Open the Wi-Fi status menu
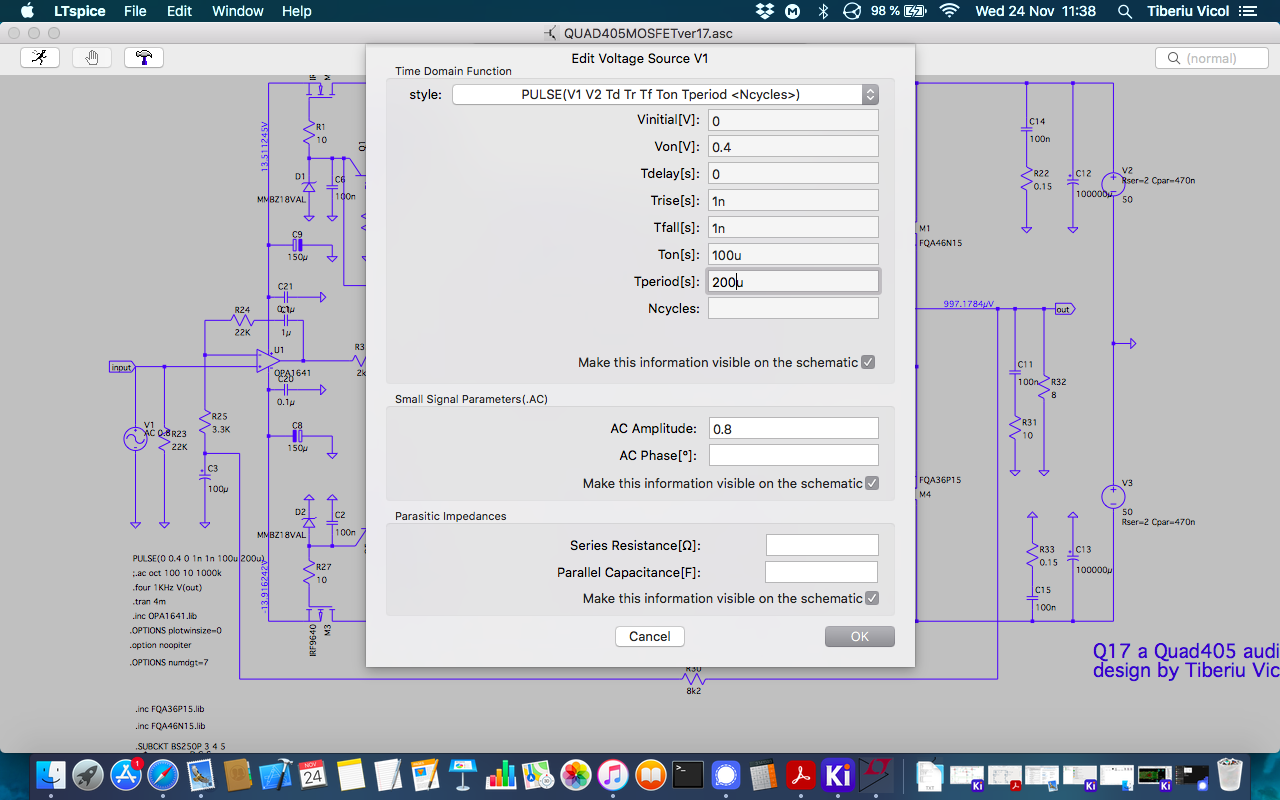The height and width of the screenshot is (800, 1280). coord(949,11)
